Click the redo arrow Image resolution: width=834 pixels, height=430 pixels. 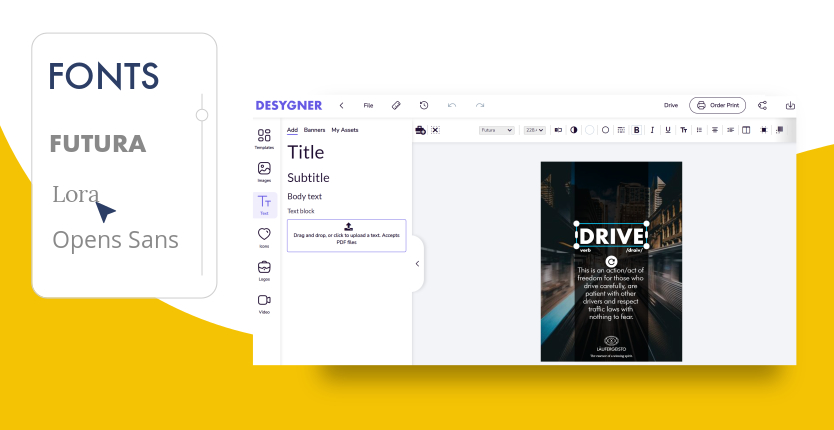pos(480,105)
